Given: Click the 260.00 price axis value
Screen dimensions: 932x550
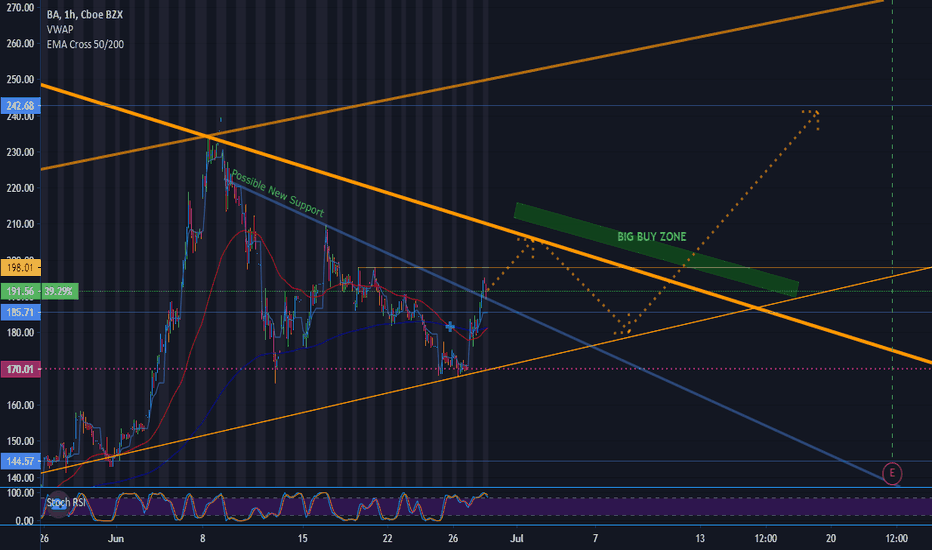Looking at the screenshot, I should pyautogui.click(x=20, y=43).
